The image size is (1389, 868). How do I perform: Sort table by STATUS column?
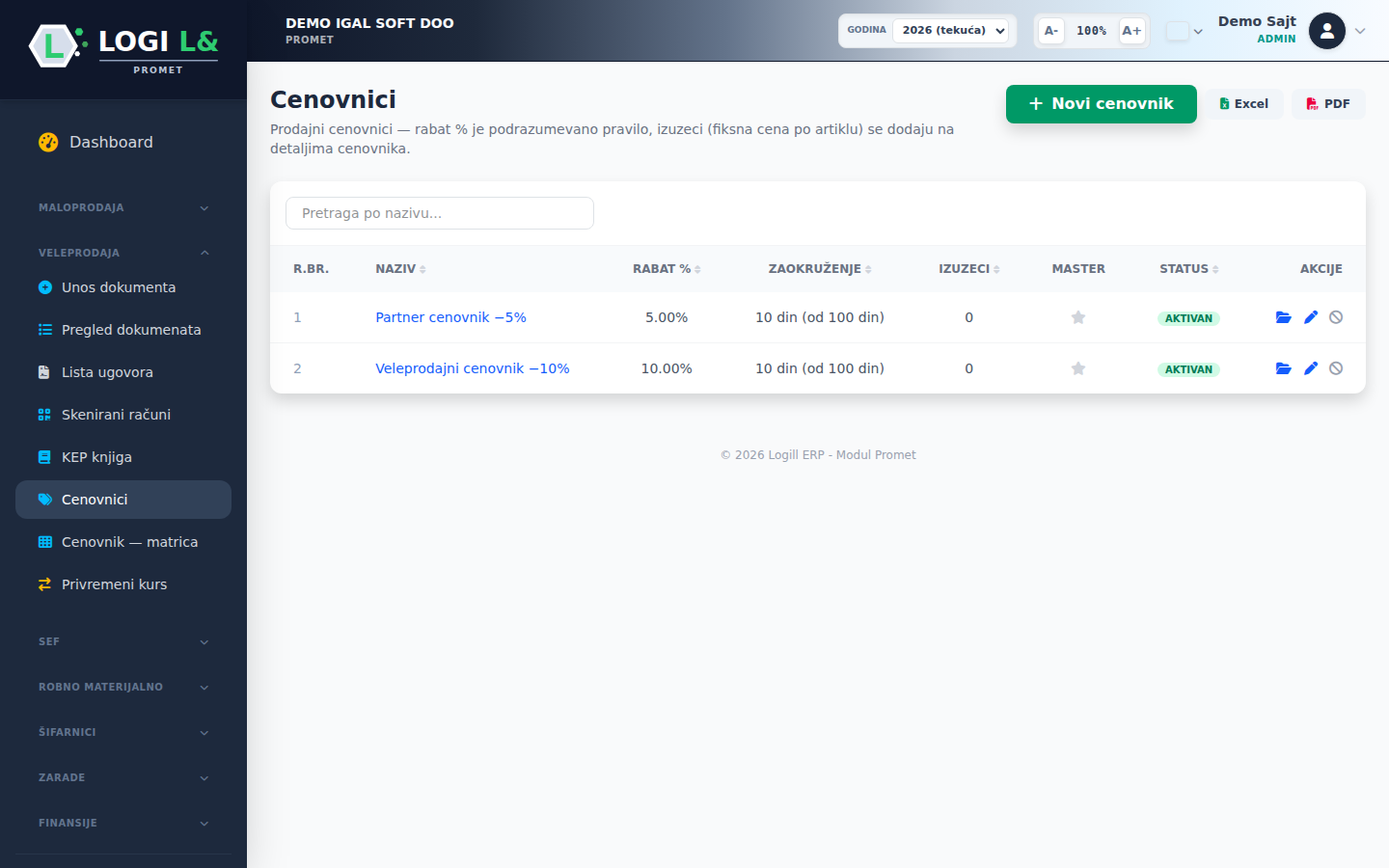pos(1188,269)
